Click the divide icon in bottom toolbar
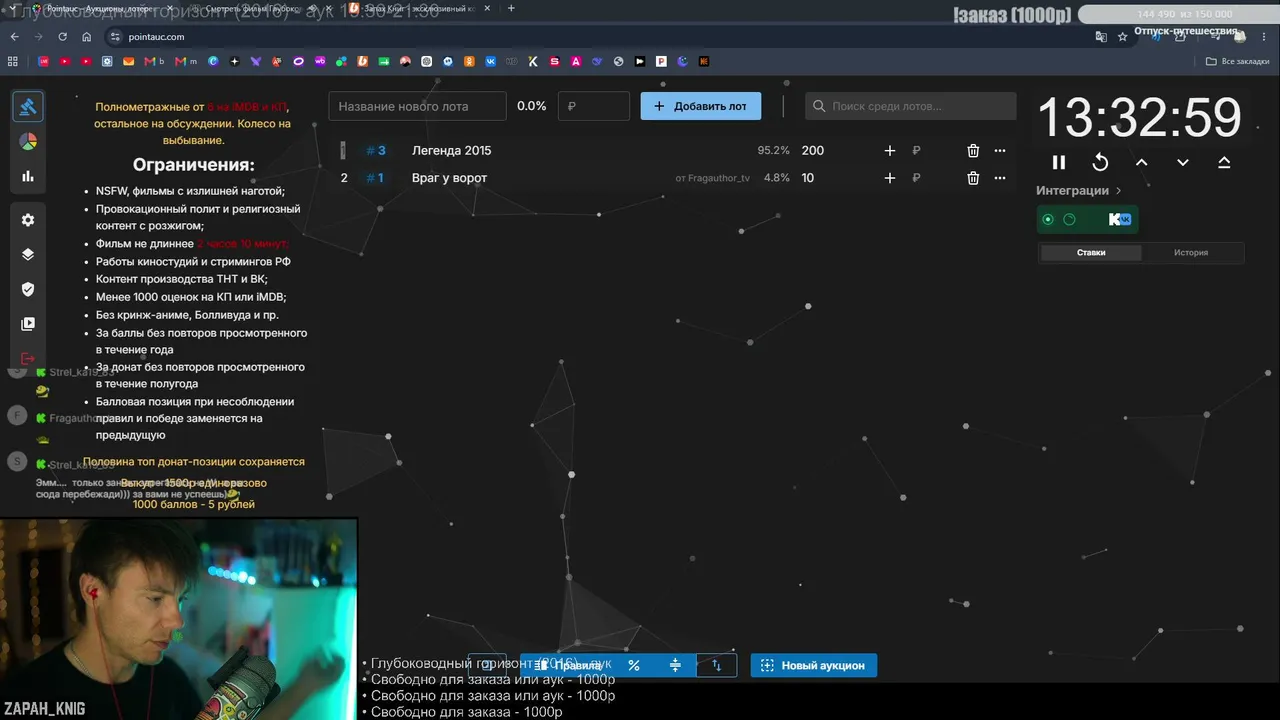The width and height of the screenshot is (1280, 720). click(675, 665)
